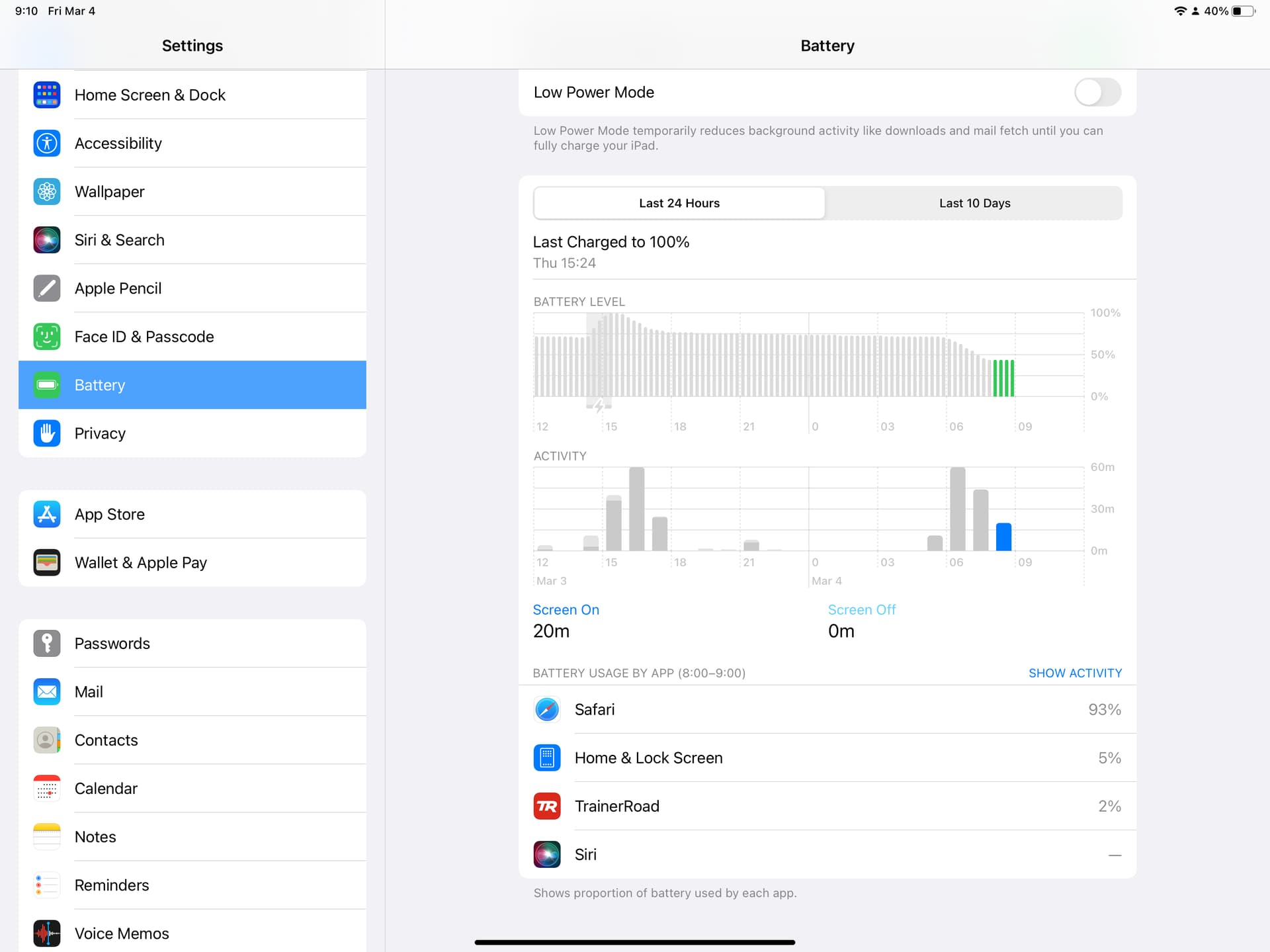Switch to the Last 10 Days tab
This screenshot has height=952, width=1270.
[974, 203]
